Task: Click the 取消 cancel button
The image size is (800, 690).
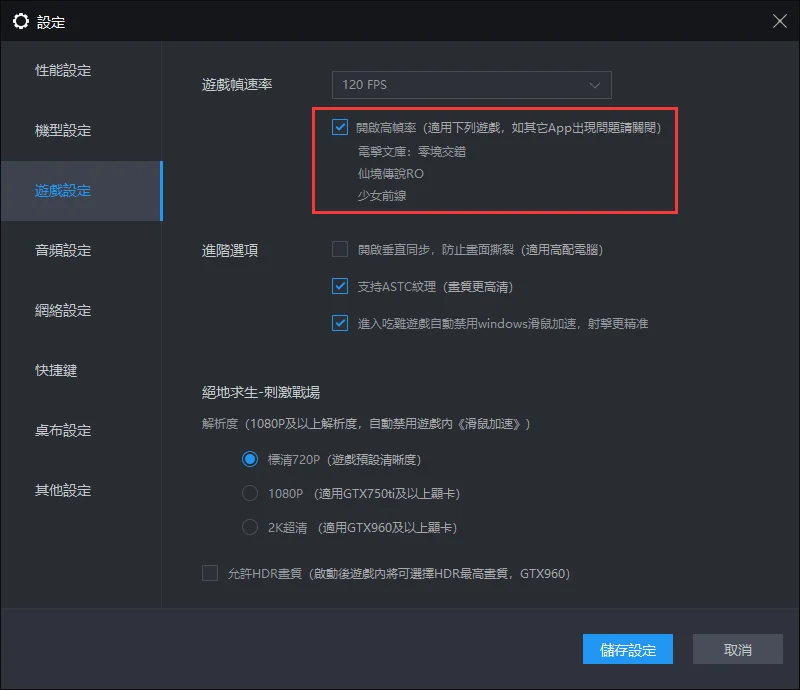Action: (x=738, y=649)
